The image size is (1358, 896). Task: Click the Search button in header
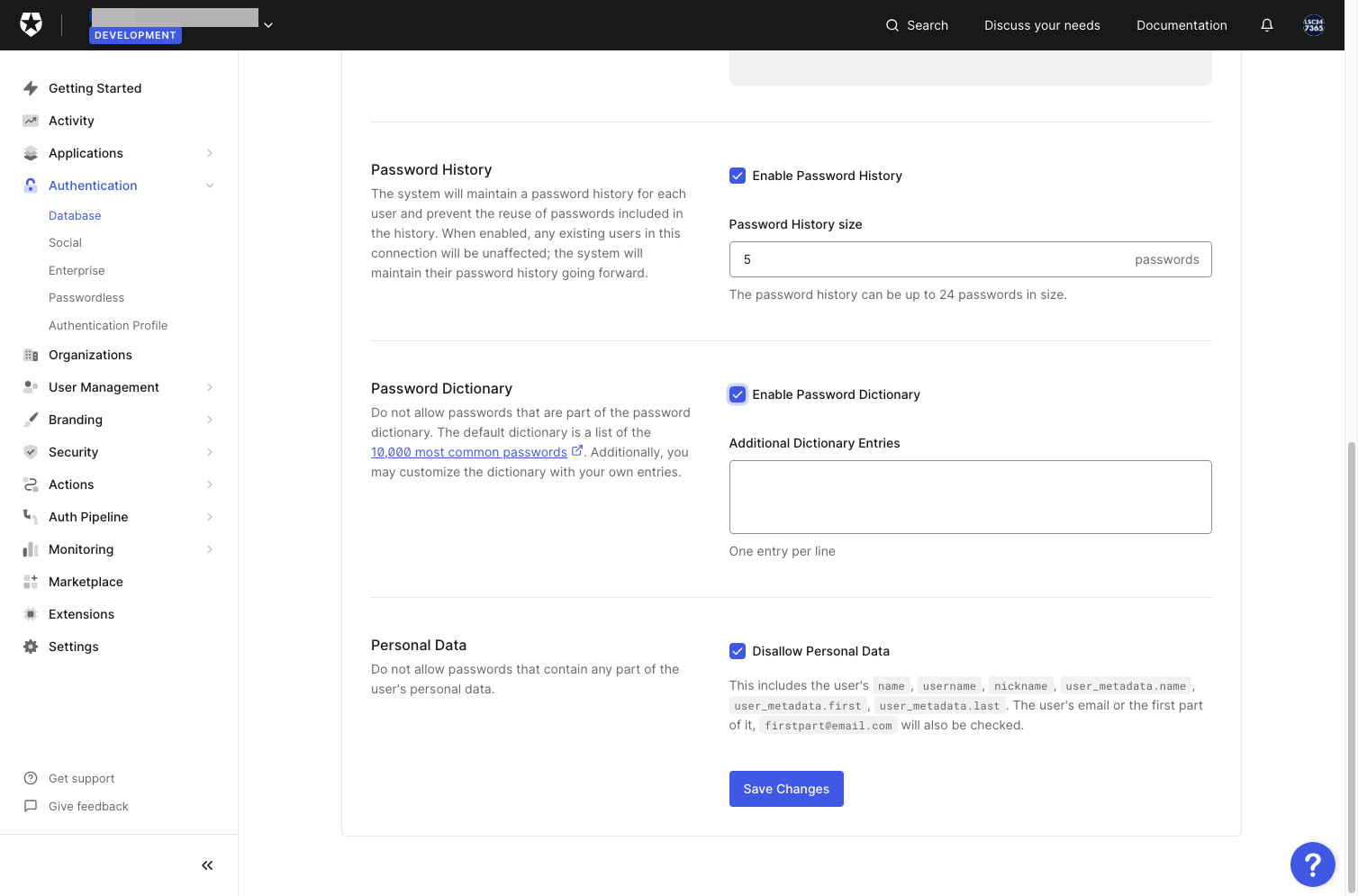click(917, 25)
